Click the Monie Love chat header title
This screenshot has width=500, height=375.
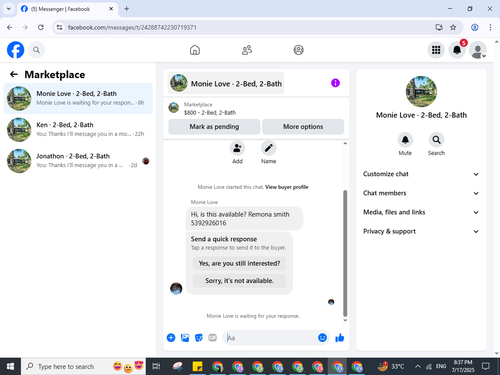tap(226, 83)
